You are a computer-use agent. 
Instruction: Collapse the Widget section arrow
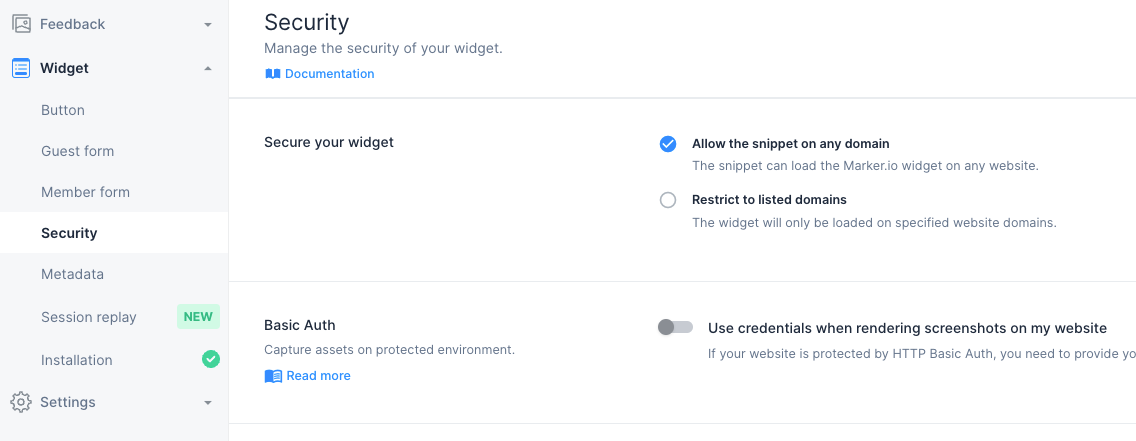pyautogui.click(x=208, y=68)
